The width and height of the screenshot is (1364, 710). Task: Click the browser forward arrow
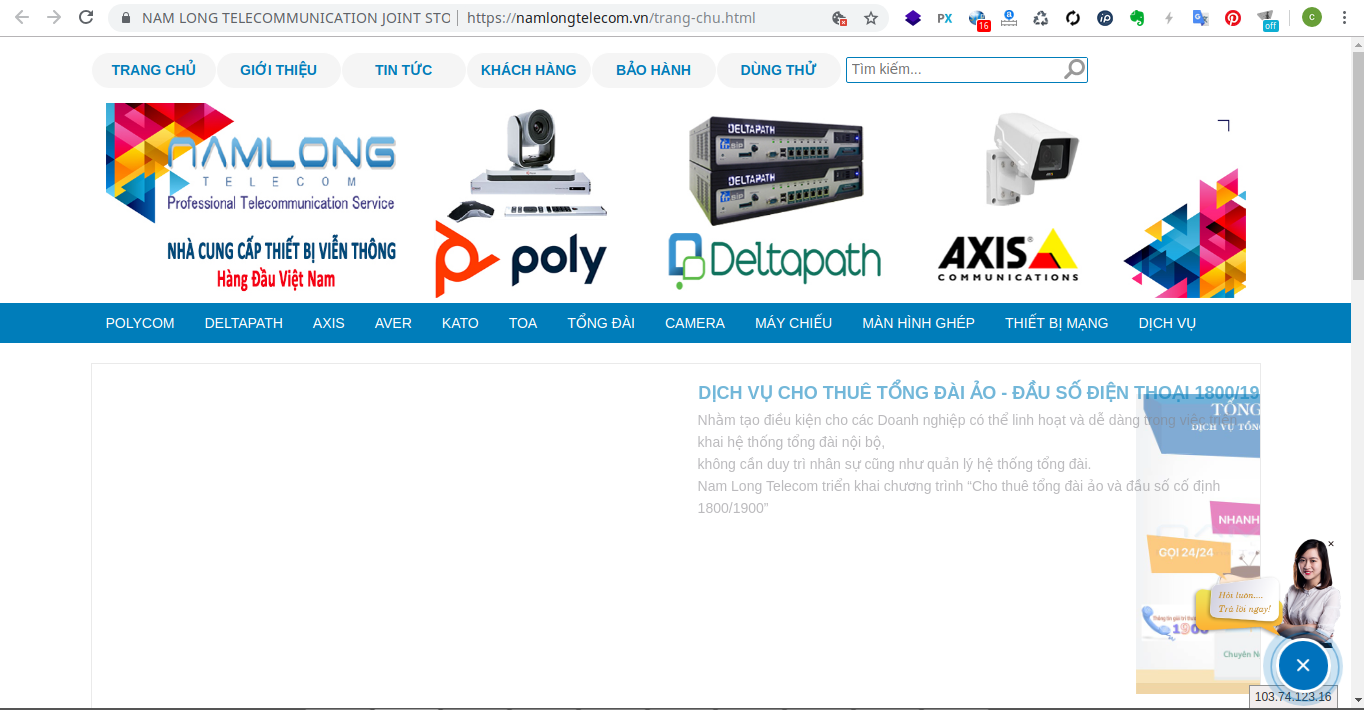tap(54, 18)
